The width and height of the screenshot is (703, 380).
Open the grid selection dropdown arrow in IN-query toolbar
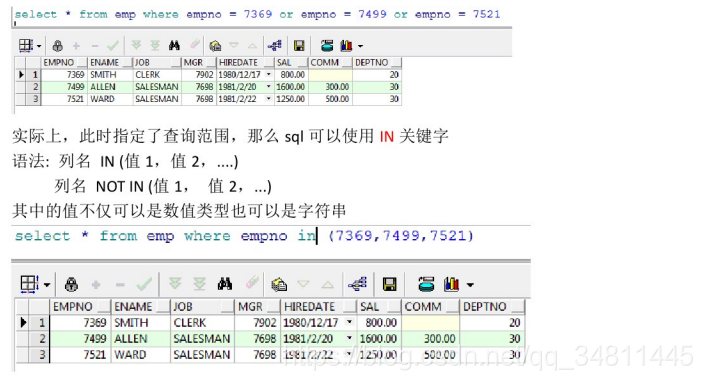[47, 285]
